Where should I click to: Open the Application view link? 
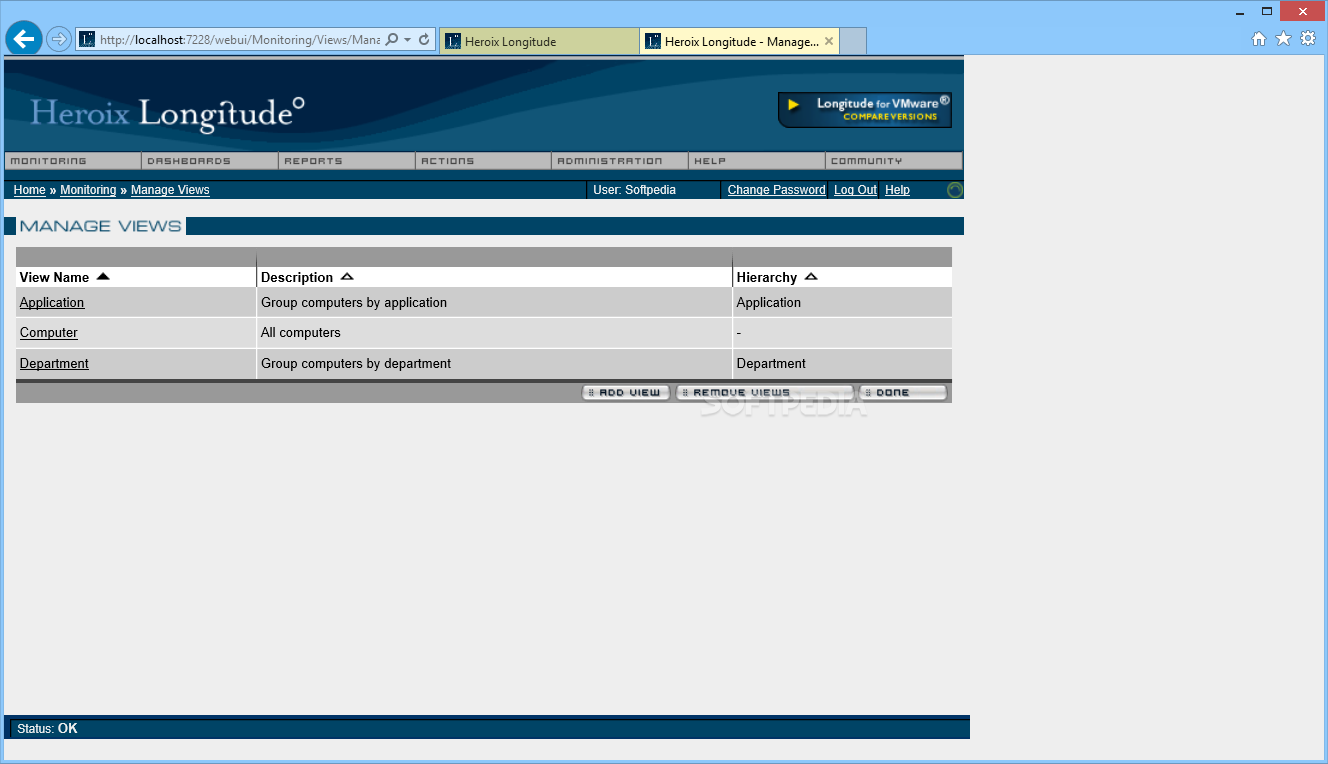click(52, 303)
